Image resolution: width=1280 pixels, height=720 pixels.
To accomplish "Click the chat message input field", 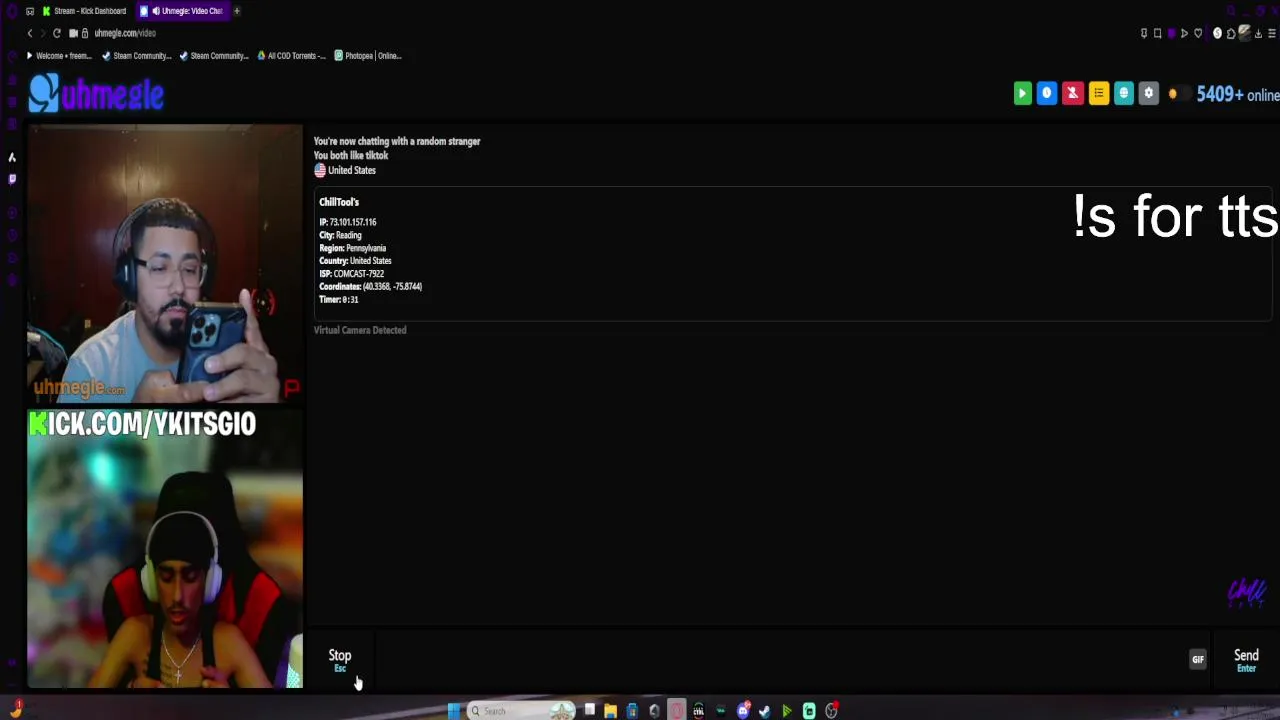I will 780,659.
